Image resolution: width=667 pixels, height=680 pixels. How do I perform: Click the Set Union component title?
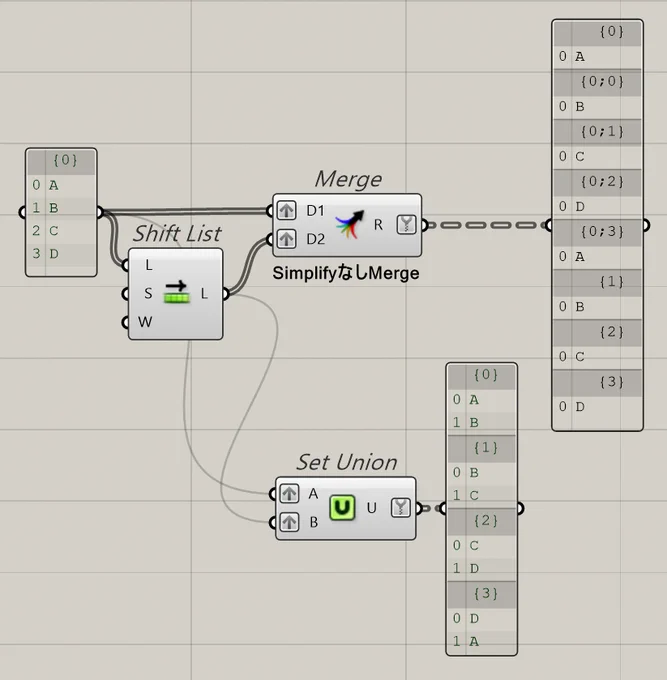[347, 462]
